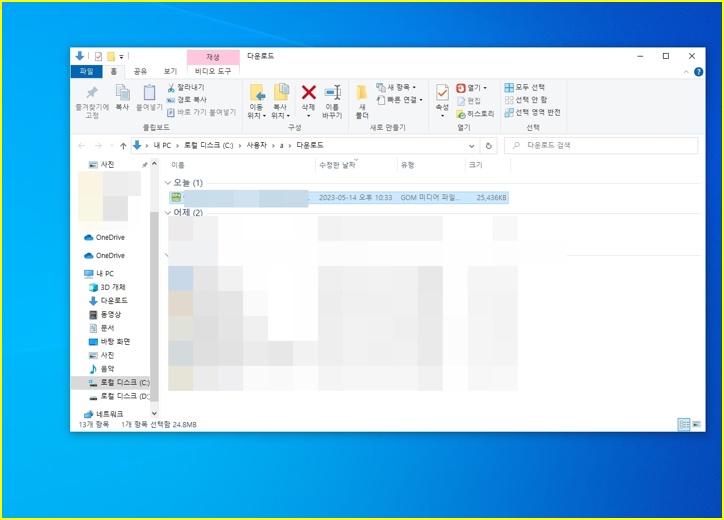Click the Refresh icon beside address bar
The height and width of the screenshot is (520, 724).
tap(489, 146)
